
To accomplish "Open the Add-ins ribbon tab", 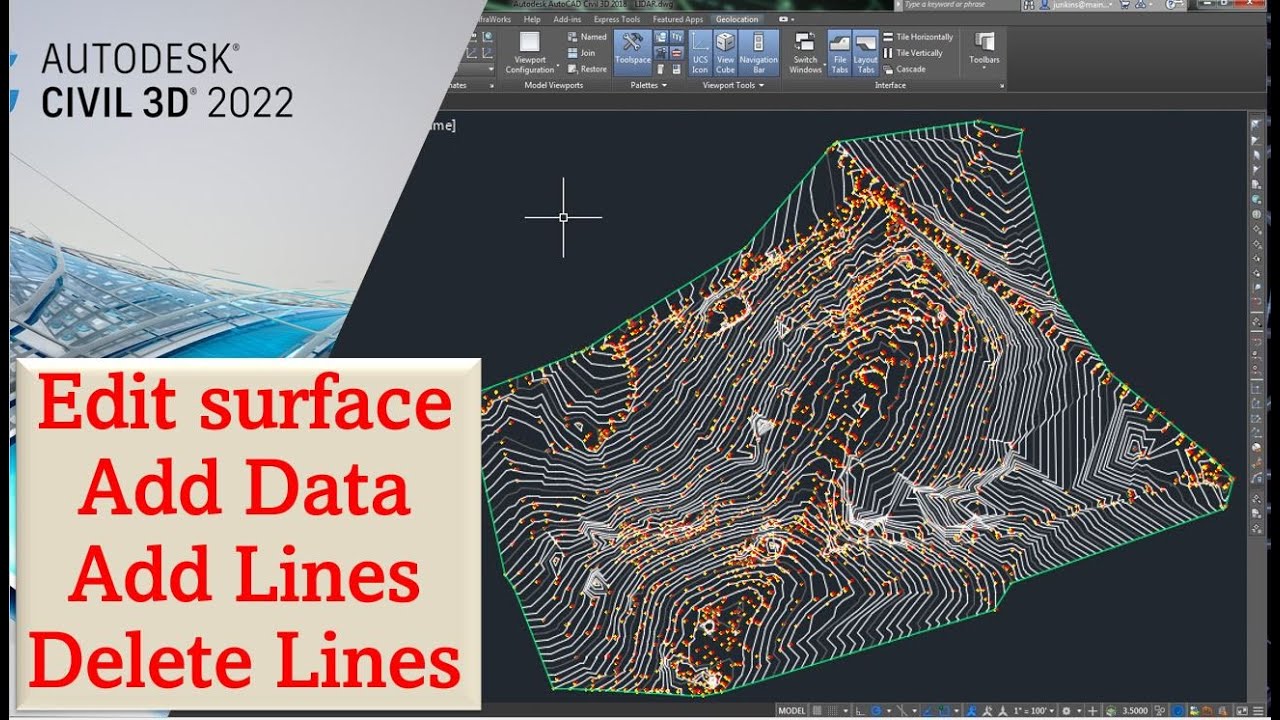I will pyautogui.click(x=567, y=19).
